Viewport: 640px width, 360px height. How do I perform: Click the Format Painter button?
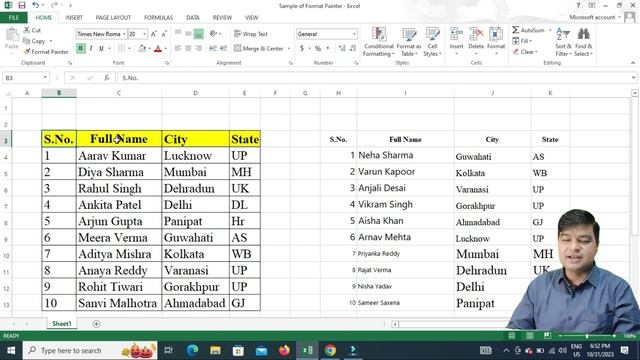pos(46,52)
